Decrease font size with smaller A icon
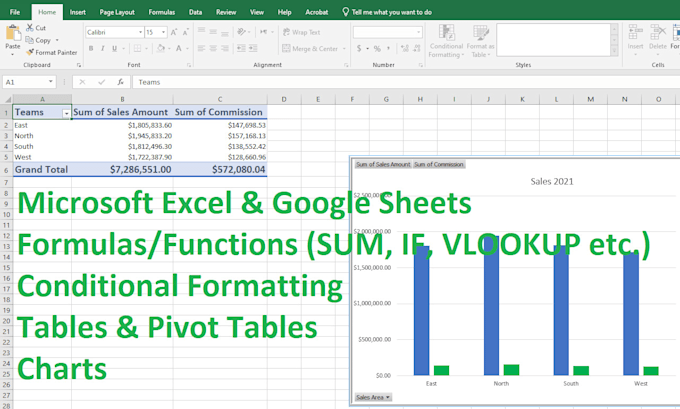Image resolution: width=680 pixels, height=409 pixels. coord(186,32)
